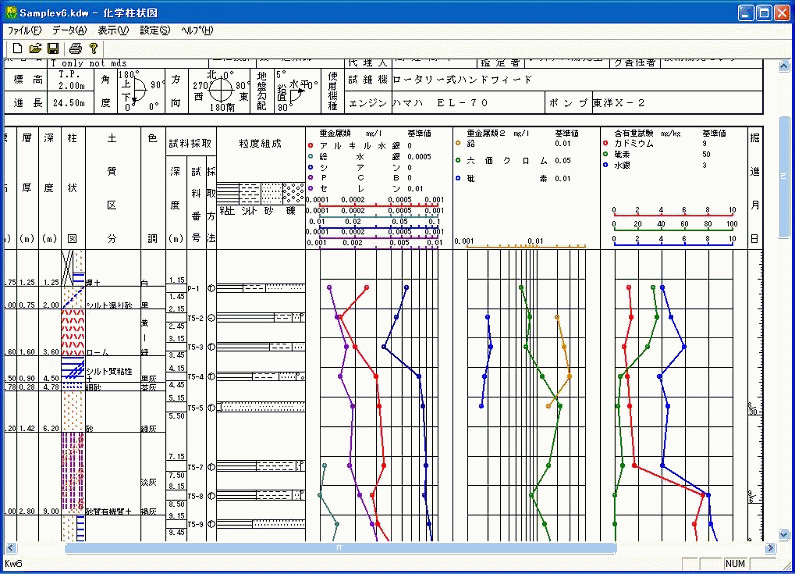Viewport: 795px width, 574px height.
Task: Print the chart via printer icon
Action: 75,48
